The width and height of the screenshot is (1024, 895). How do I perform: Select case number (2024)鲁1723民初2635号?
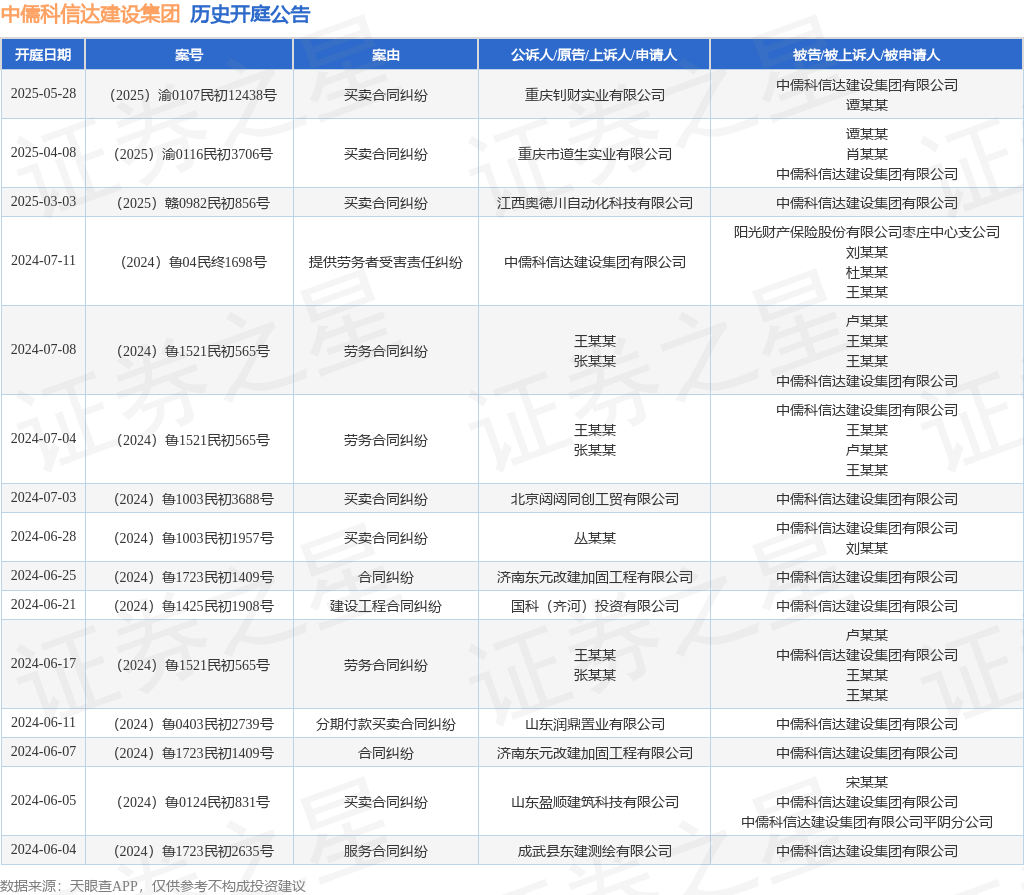(x=193, y=851)
